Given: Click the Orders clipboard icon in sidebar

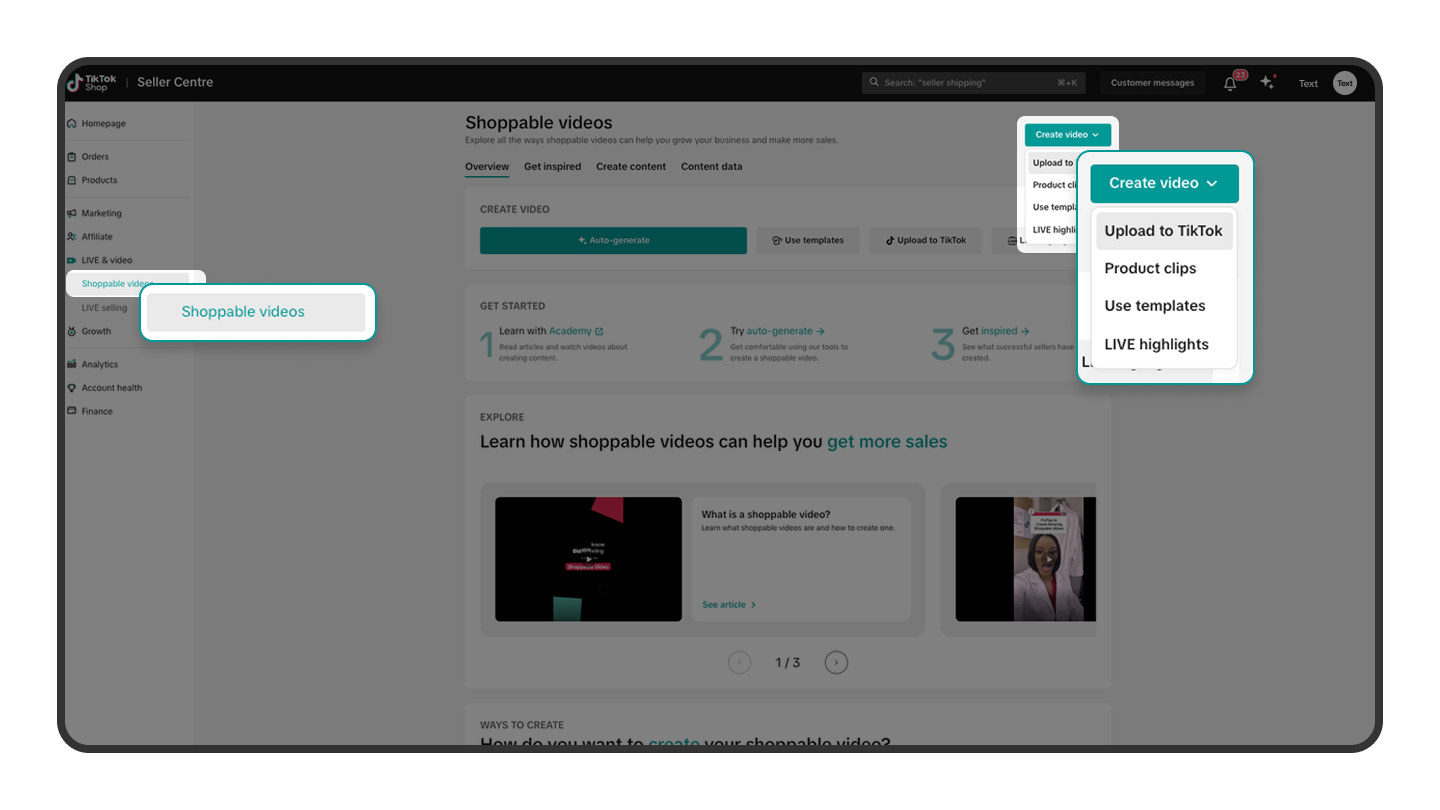Looking at the screenshot, I should tap(72, 157).
